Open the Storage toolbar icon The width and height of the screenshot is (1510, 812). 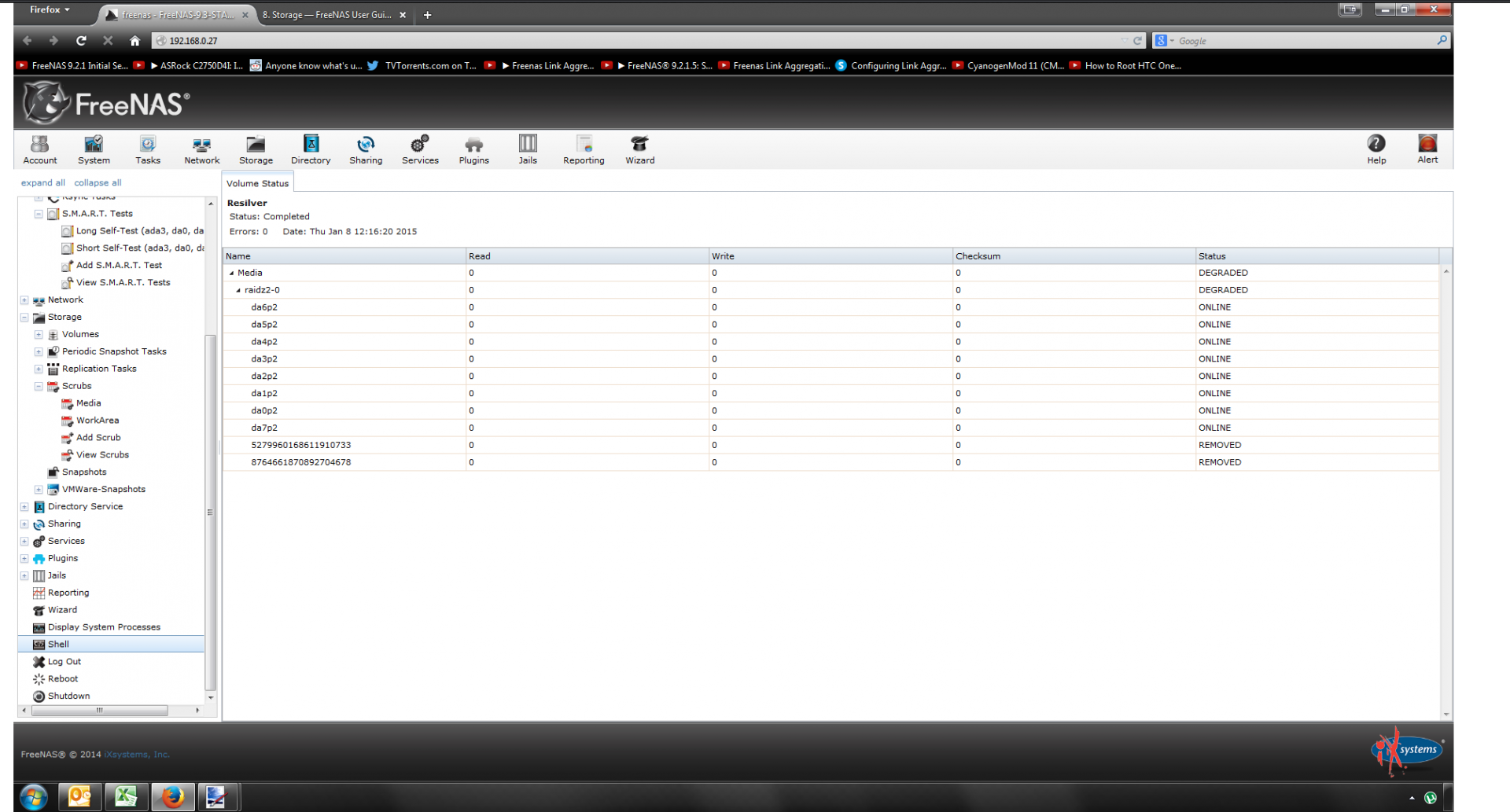[256, 149]
